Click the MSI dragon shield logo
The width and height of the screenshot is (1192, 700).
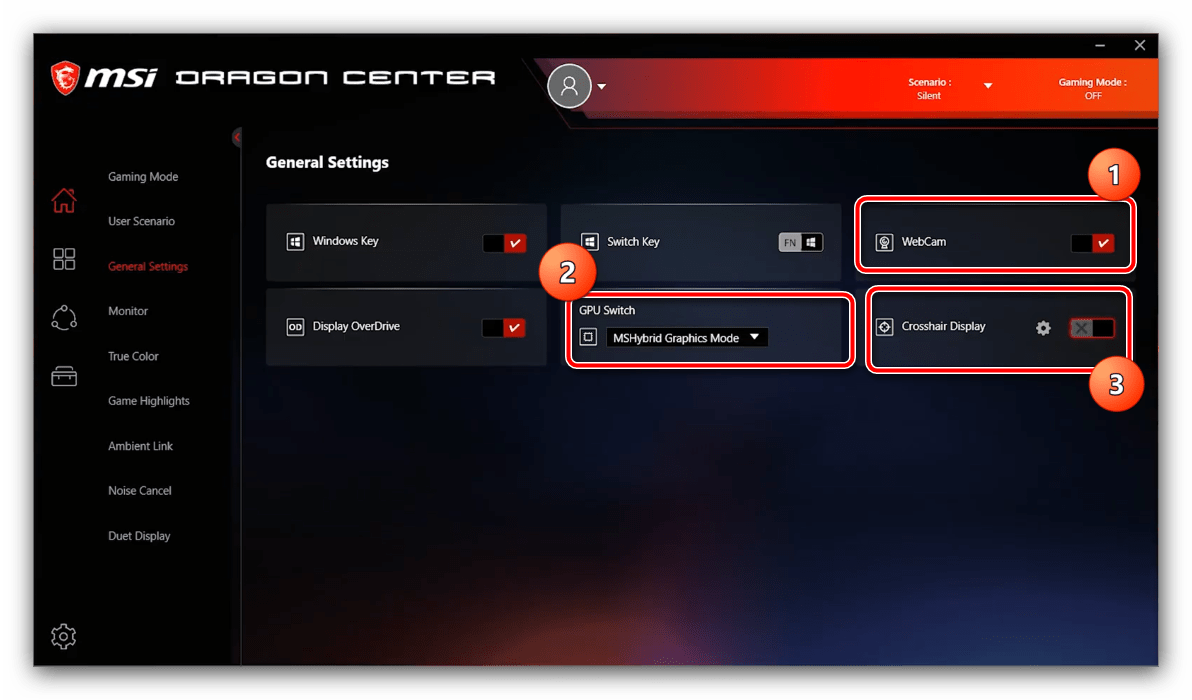point(65,78)
